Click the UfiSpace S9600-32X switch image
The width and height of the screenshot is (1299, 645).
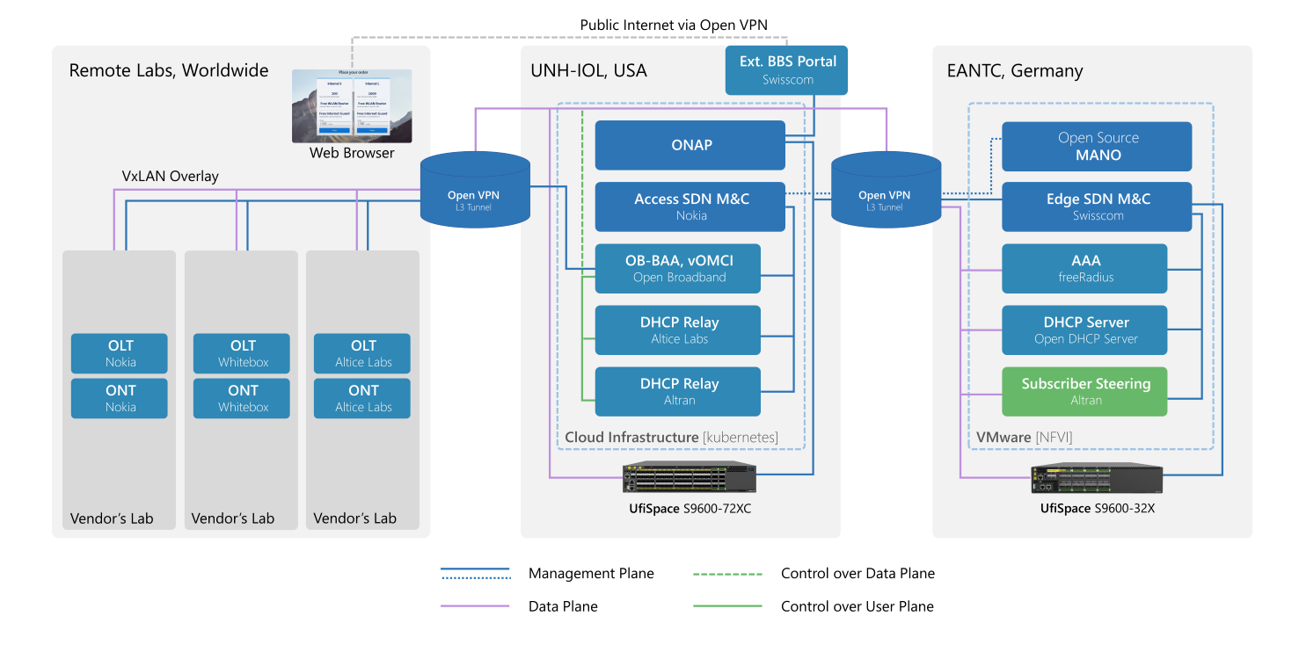click(x=1097, y=480)
